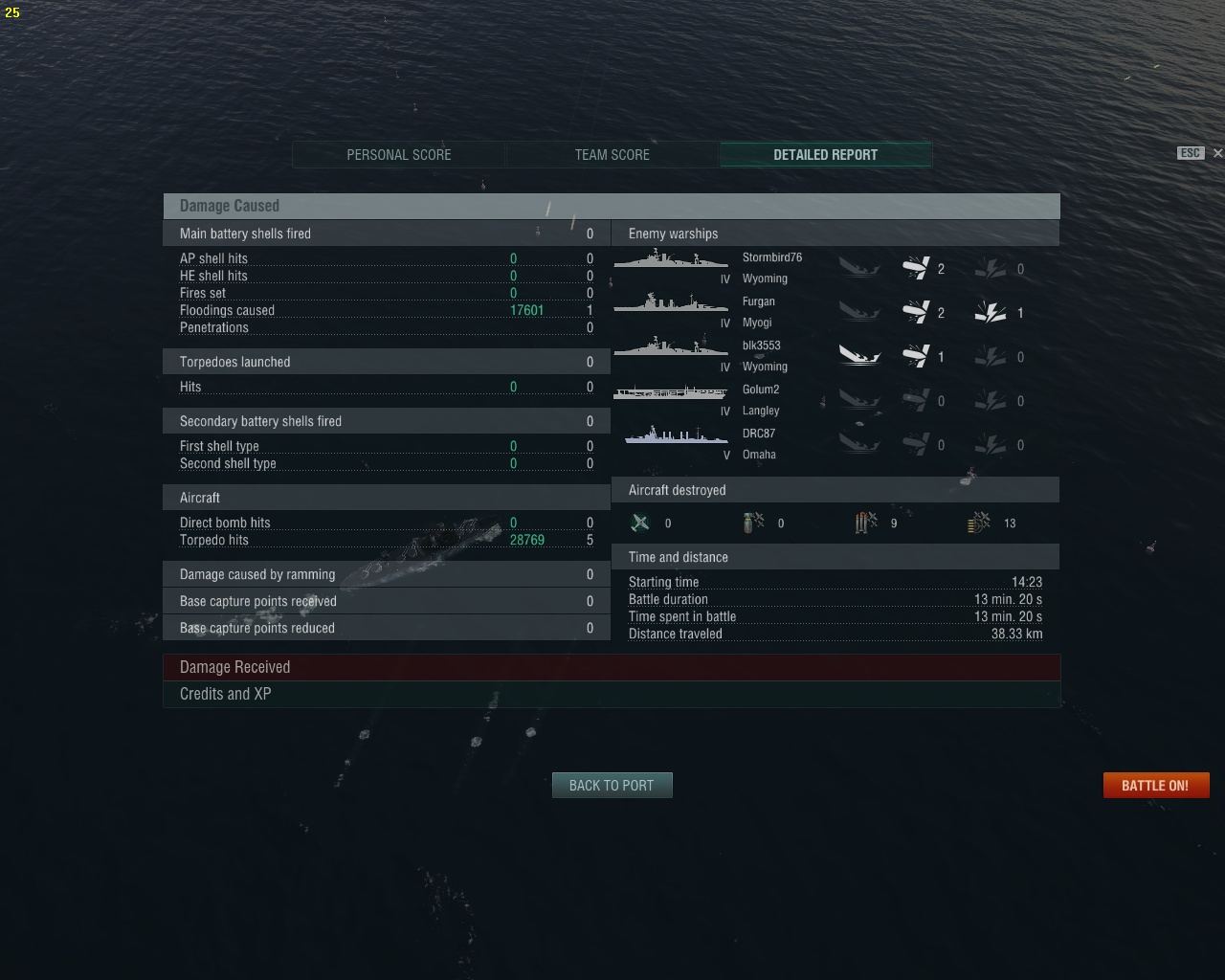
Task: Collapse the Damage Caused section
Action: 612,206
